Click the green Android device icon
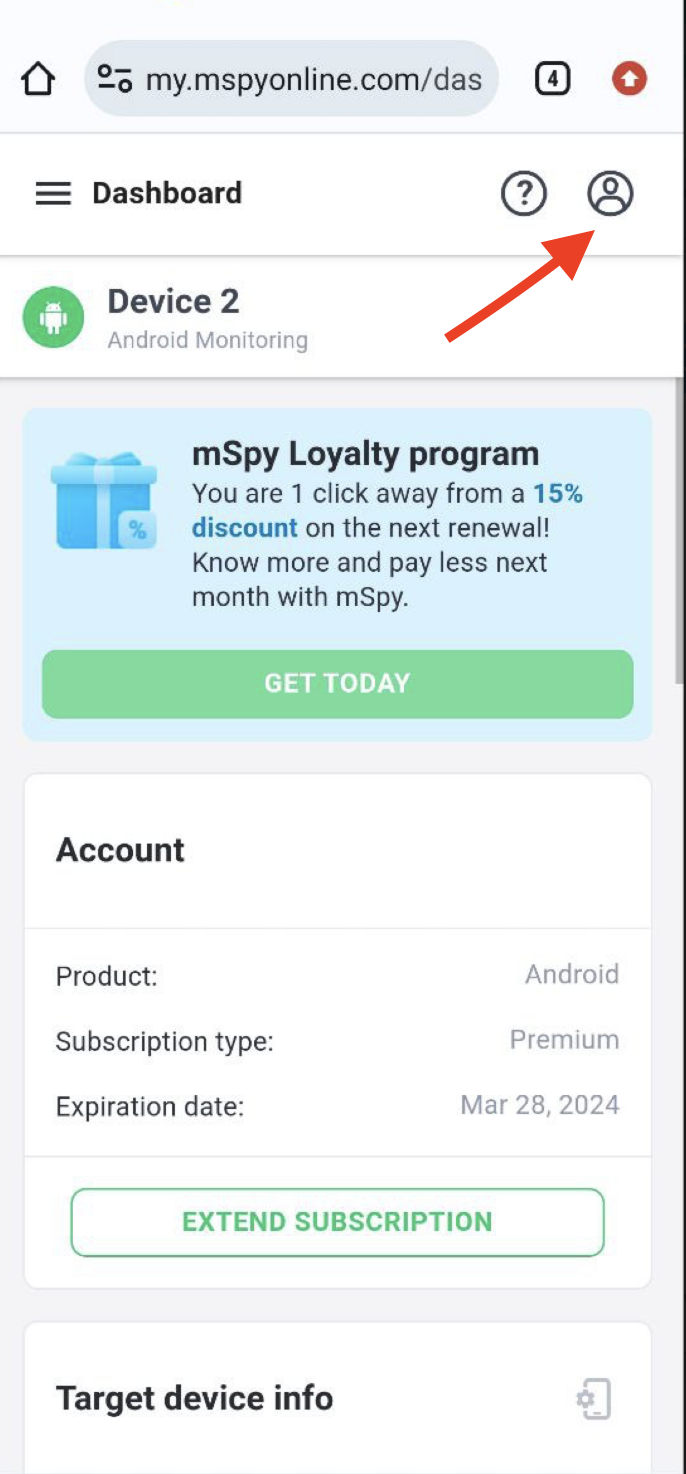 coord(53,319)
